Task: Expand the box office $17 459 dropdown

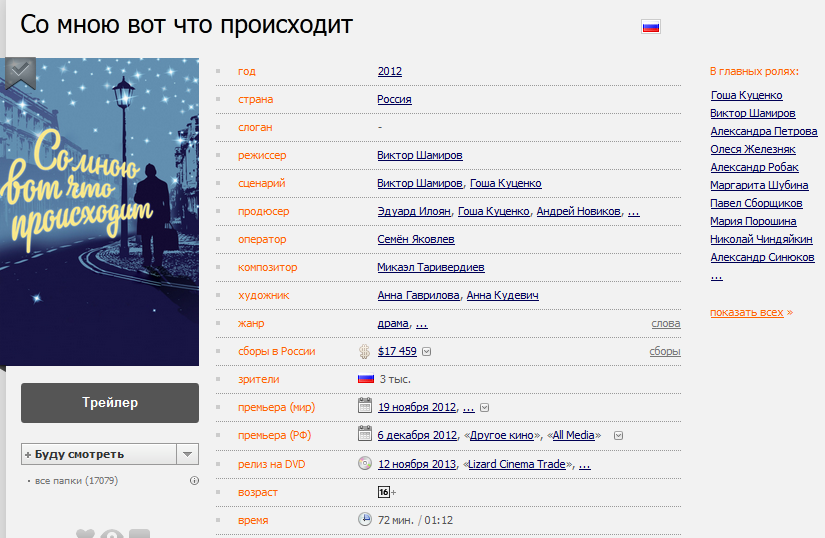Action: [x=427, y=352]
